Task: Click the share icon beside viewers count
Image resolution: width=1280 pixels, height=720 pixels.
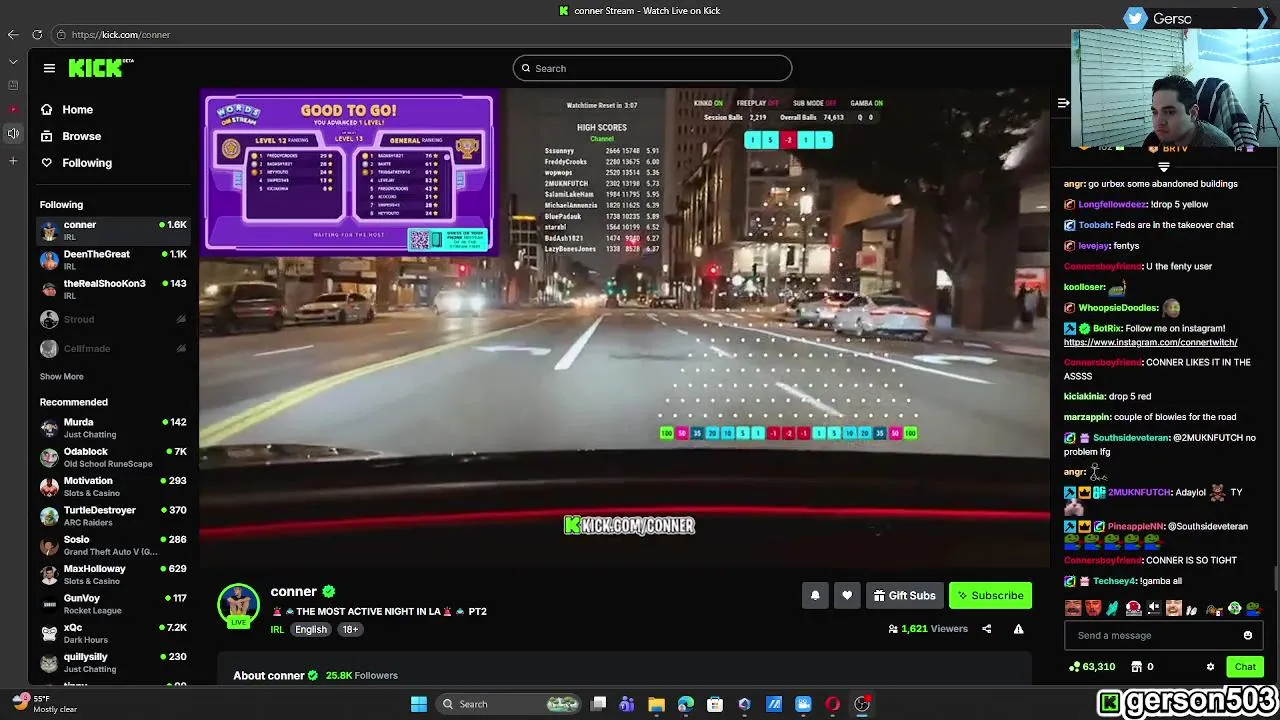Action: pyautogui.click(x=986, y=629)
